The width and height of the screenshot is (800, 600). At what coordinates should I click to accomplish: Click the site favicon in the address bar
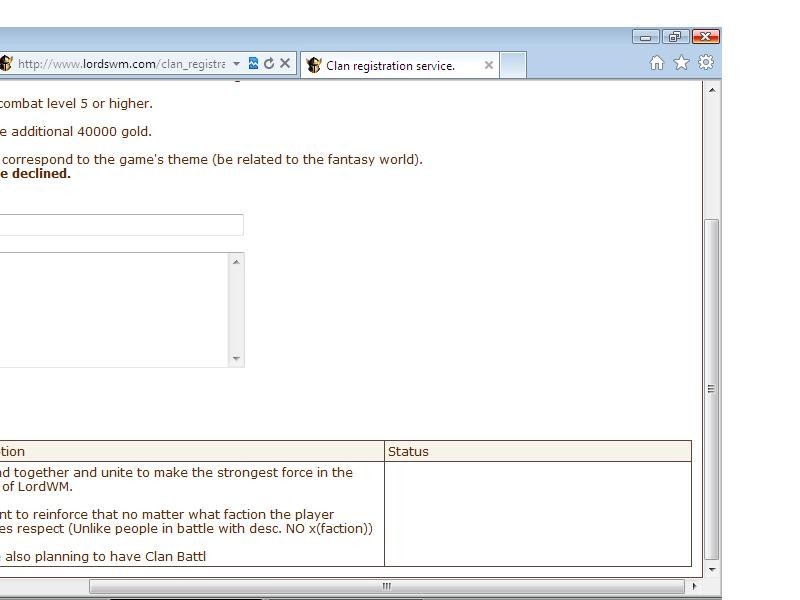[6, 64]
